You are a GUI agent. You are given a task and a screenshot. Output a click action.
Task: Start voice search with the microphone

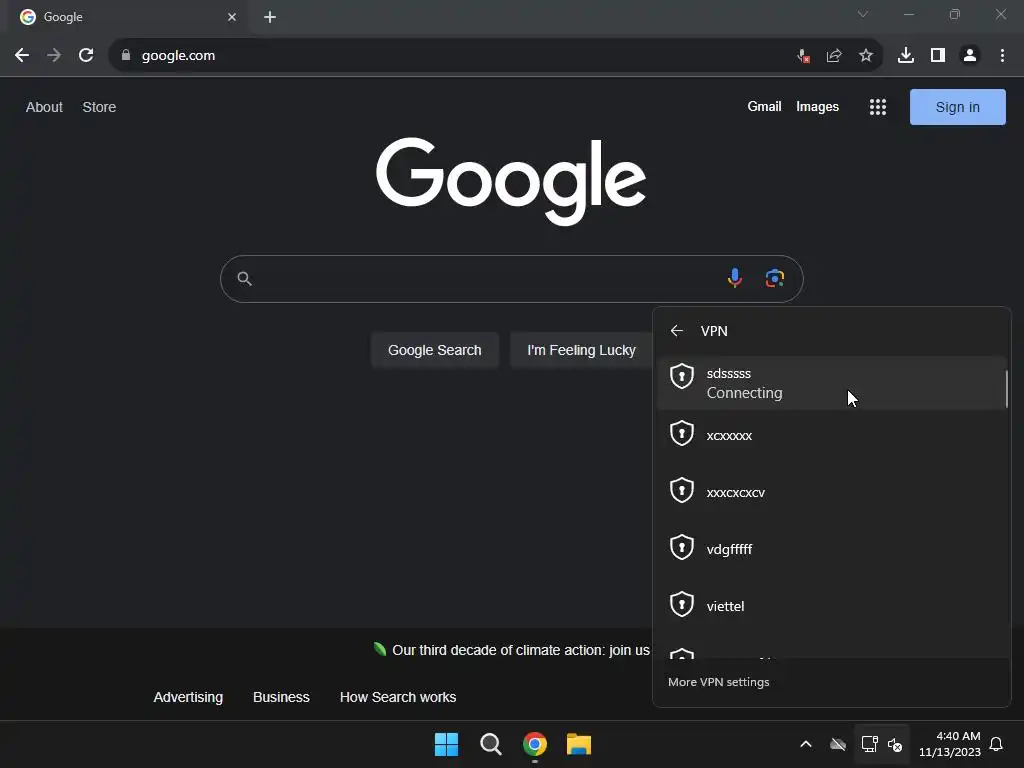(x=735, y=278)
